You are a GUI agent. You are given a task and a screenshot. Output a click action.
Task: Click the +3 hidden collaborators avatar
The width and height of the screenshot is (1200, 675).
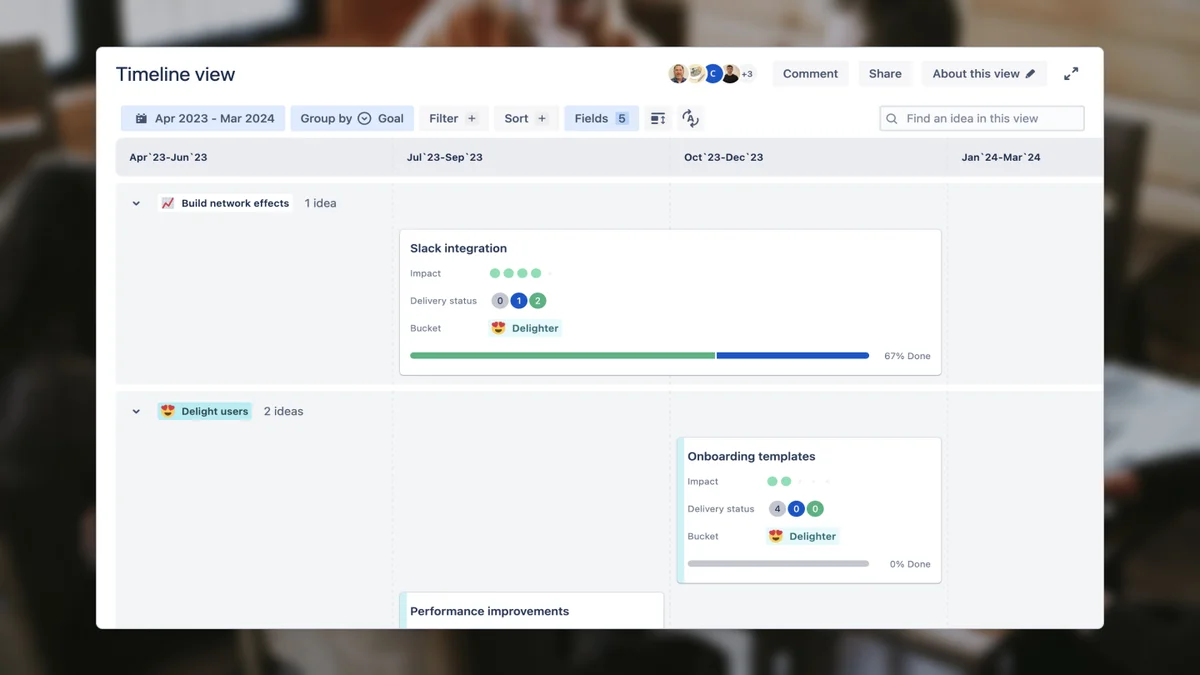click(x=745, y=72)
